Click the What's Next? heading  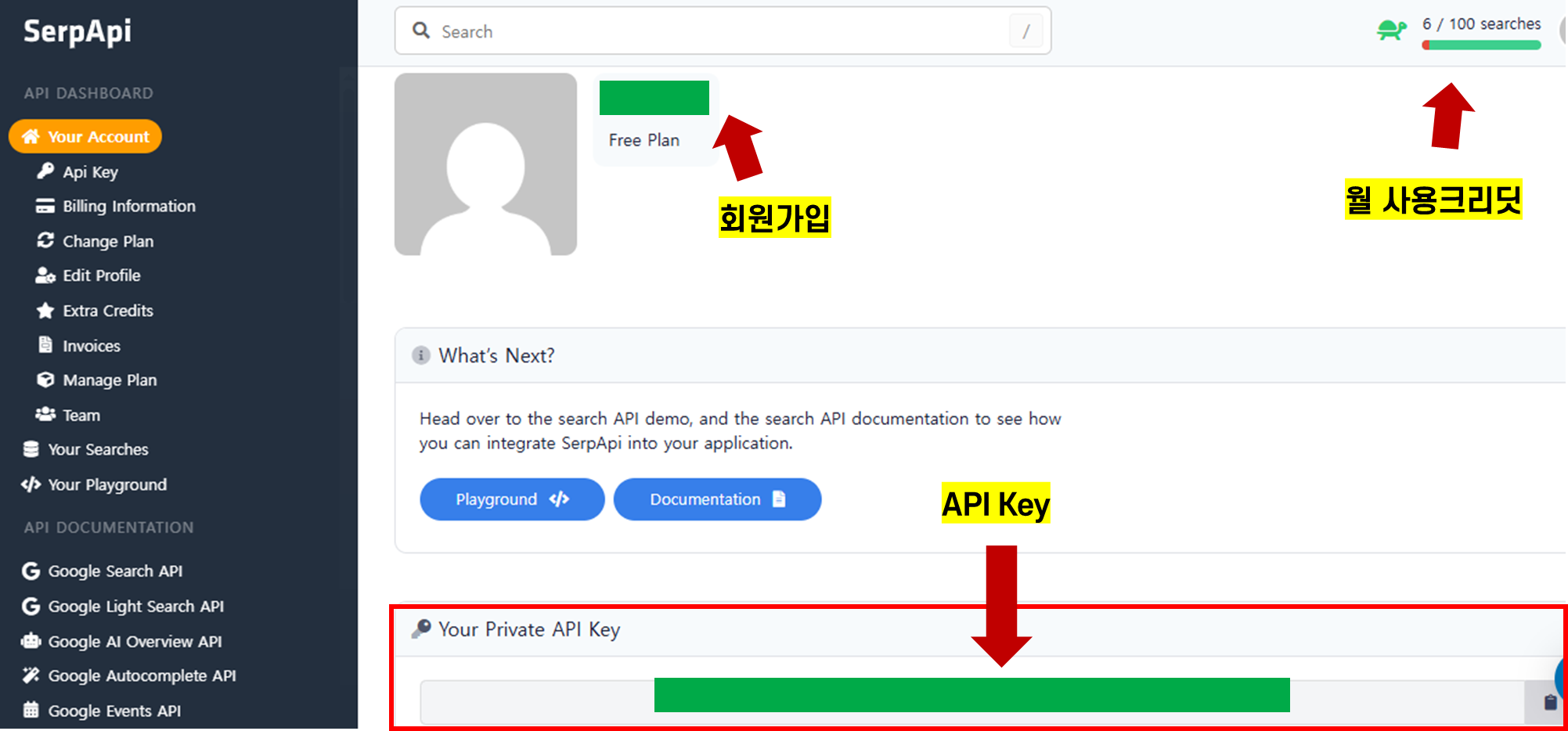[496, 355]
